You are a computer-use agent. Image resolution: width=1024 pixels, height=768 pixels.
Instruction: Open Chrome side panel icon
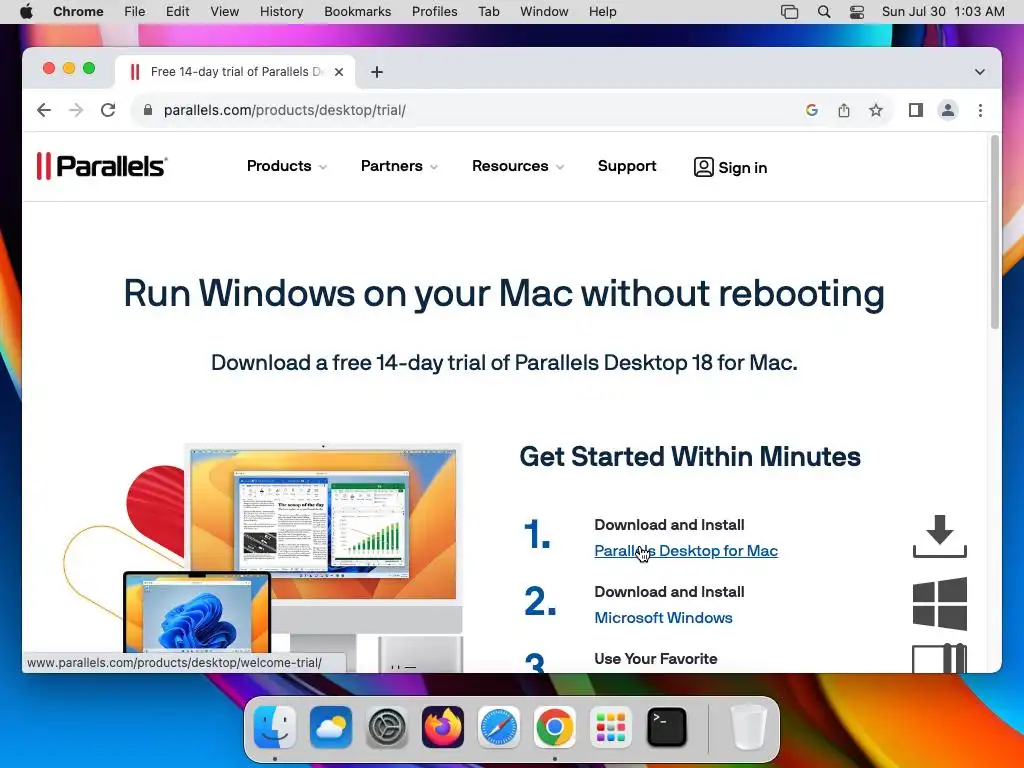click(916, 110)
